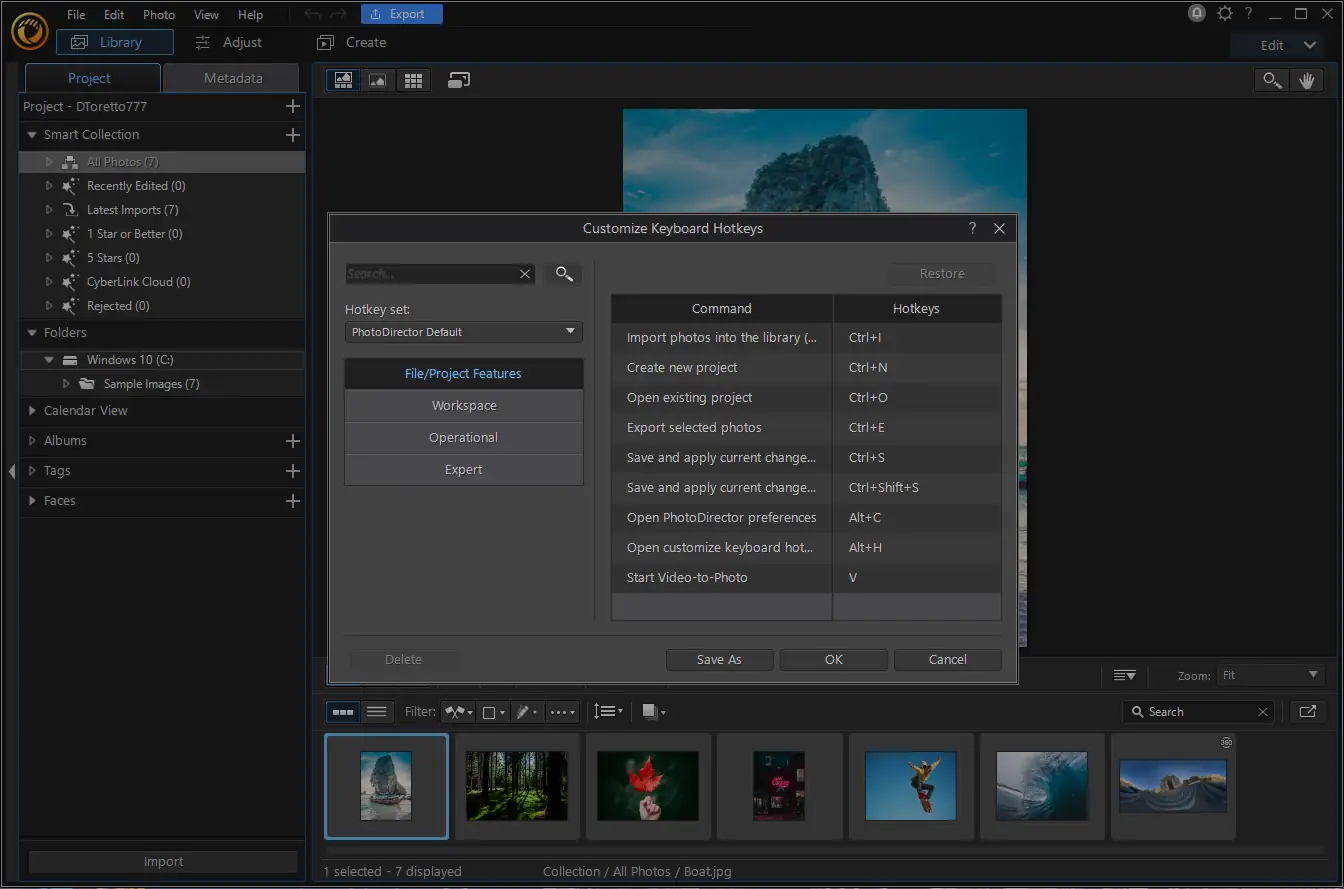Screen dimensions: 1344x889
Task: Select the red maple leaf thumbnail
Action: tap(648, 786)
